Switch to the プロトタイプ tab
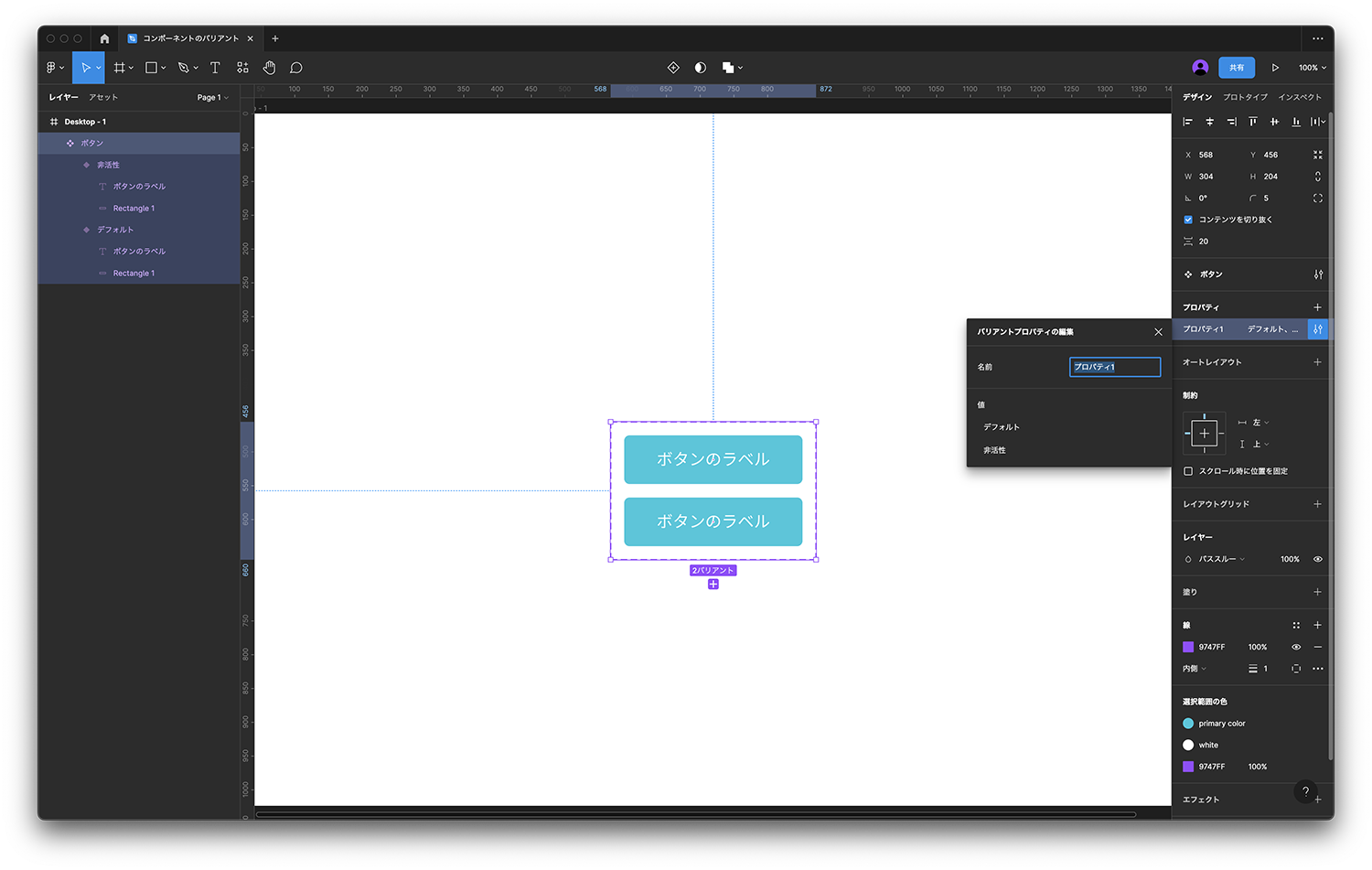The width and height of the screenshot is (1372, 870). click(x=1245, y=97)
